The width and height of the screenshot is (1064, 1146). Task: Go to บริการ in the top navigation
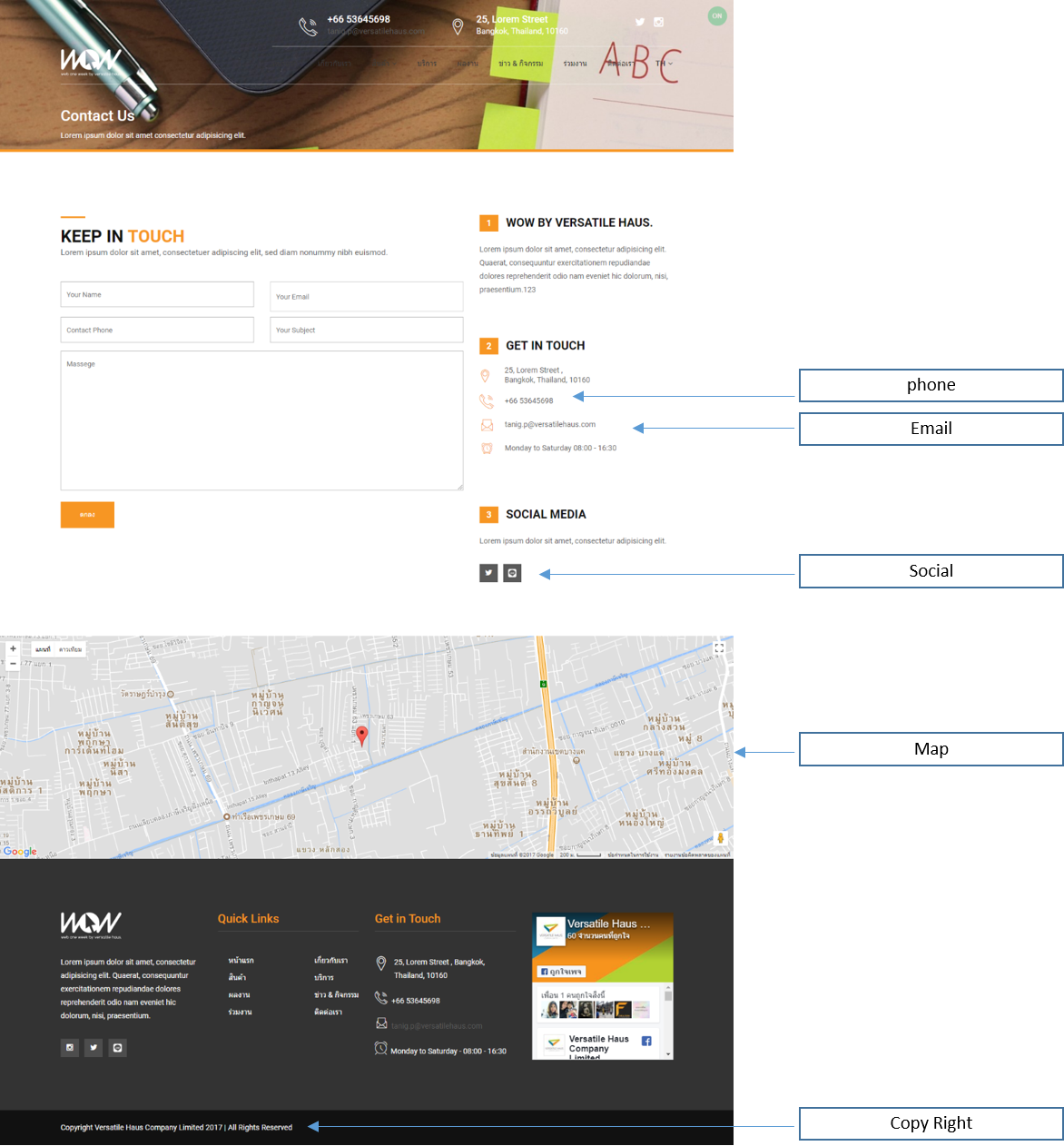[427, 64]
